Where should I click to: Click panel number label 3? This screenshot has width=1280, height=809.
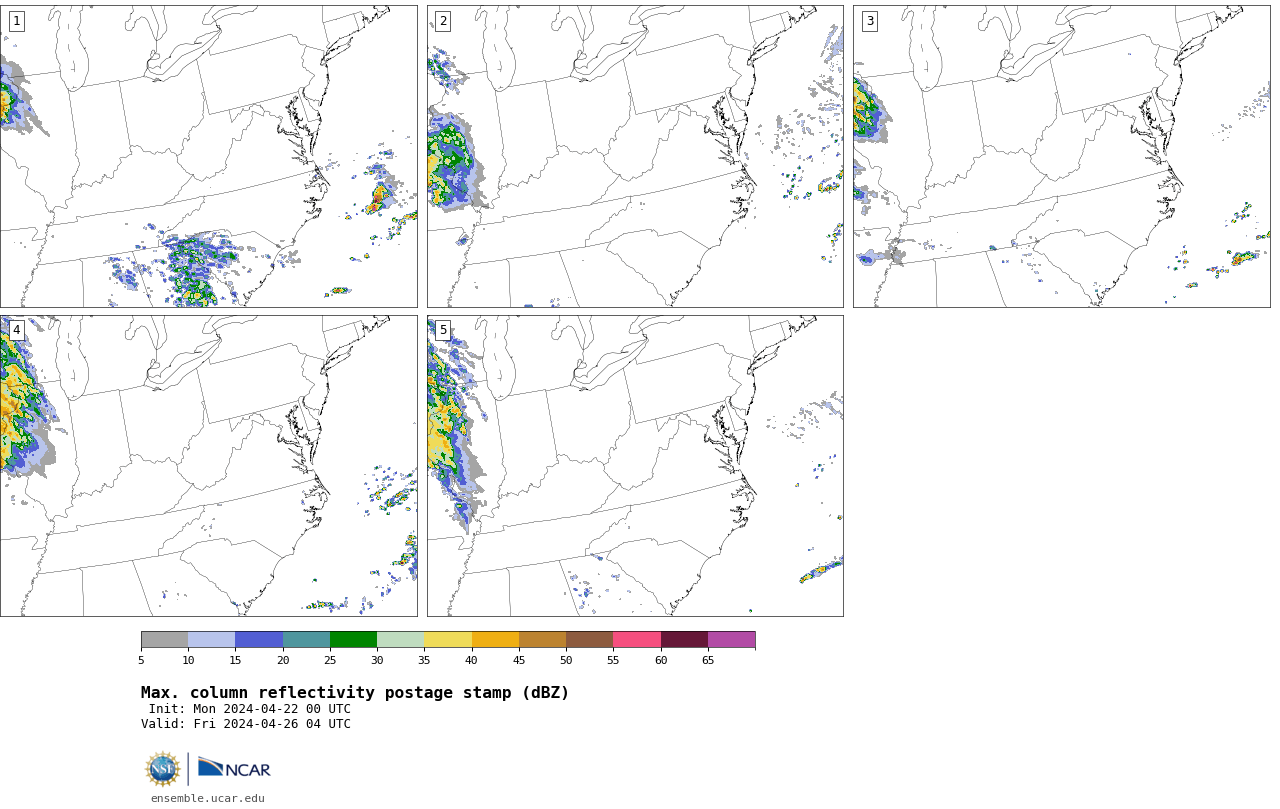(869, 21)
